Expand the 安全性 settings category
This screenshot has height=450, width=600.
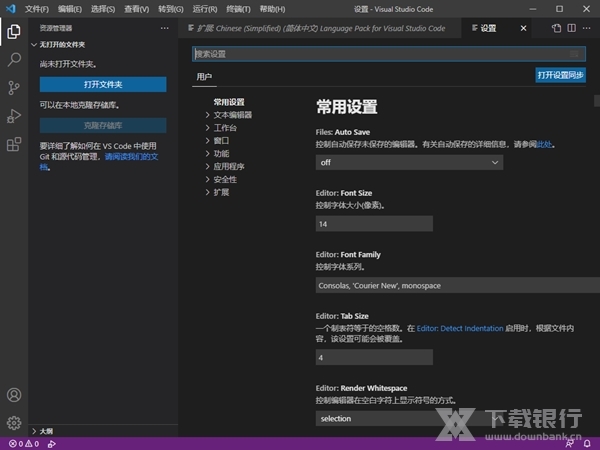pyautogui.click(x=225, y=179)
